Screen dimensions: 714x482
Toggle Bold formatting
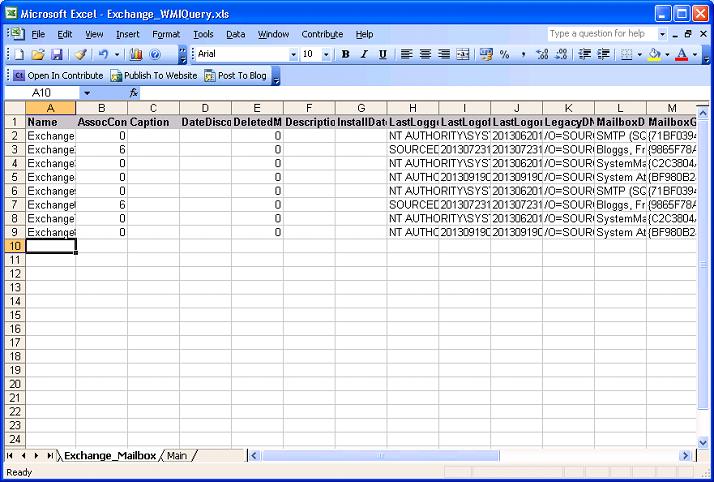pyautogui.click(x=345, y=54)
